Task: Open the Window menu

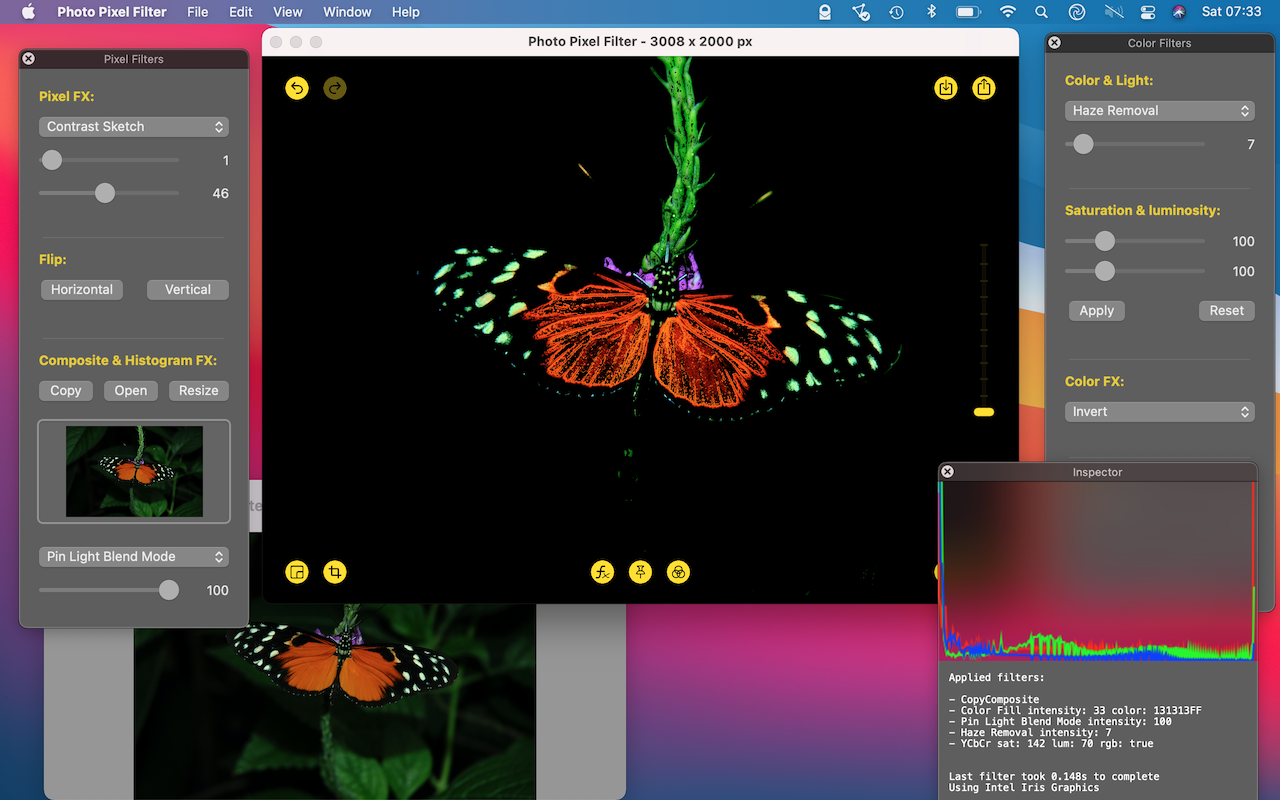Action: click(347, 12)
